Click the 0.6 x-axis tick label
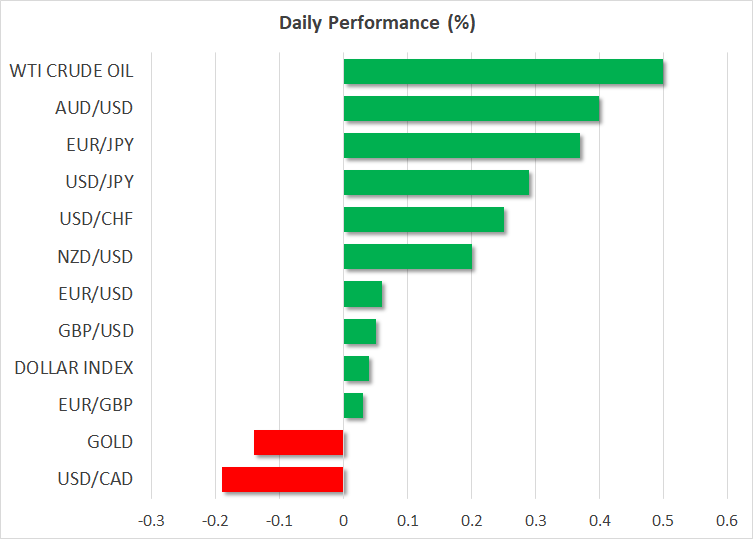The width and height of the screenshot is (753, 539). coord(727,520)
